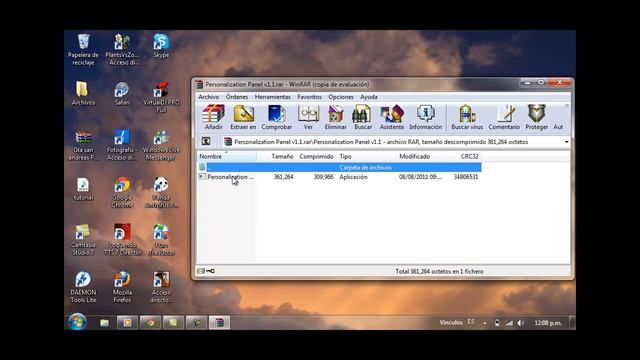Open the Herramientas menu
The width and height of the screenshot is (640, 360).
tap(273, 97)
